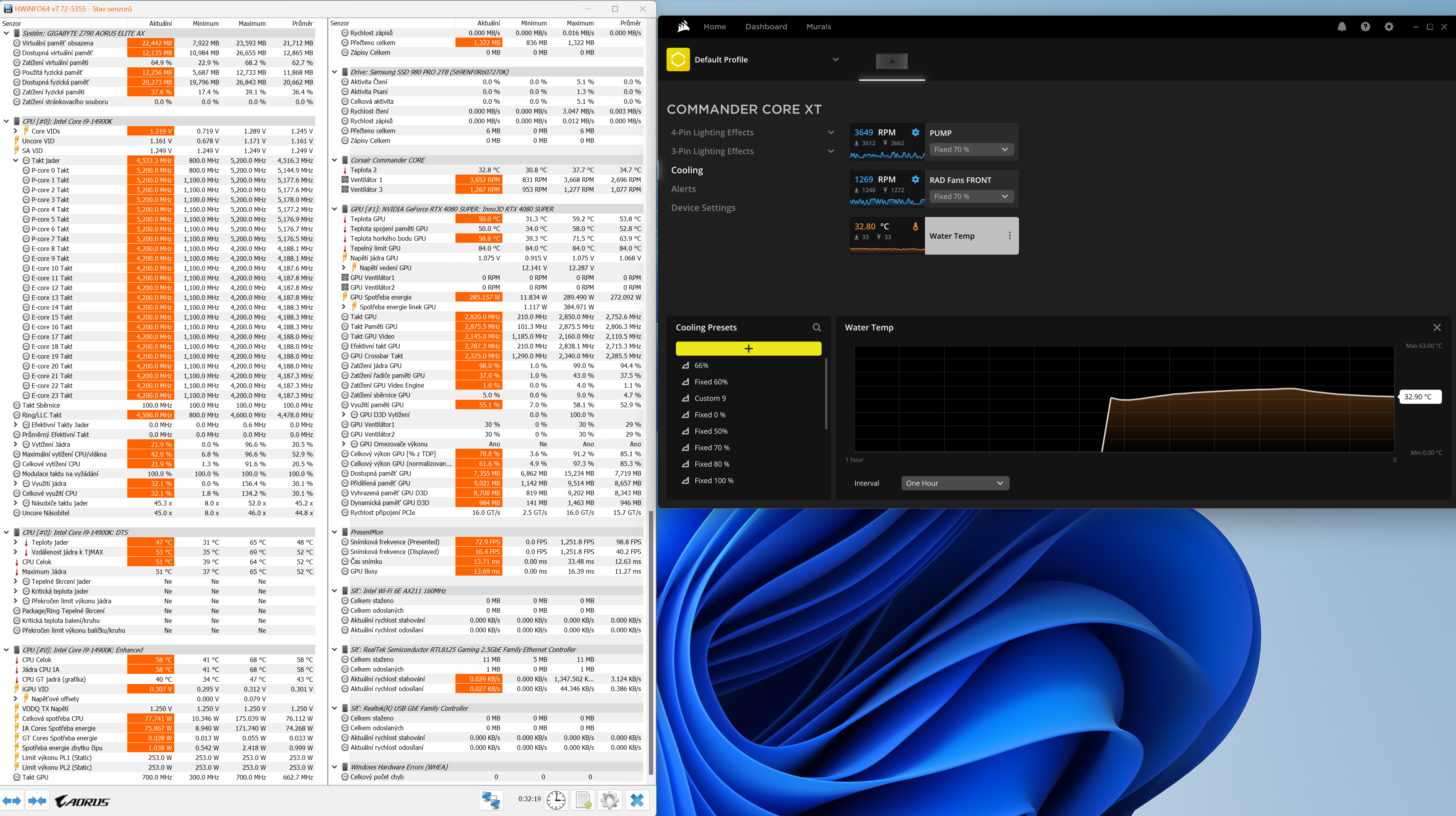This screenshot has width=1456, height=816.
Task: Open PUMP Fixed 70 % preset dropdown
Action: (972, 149)
